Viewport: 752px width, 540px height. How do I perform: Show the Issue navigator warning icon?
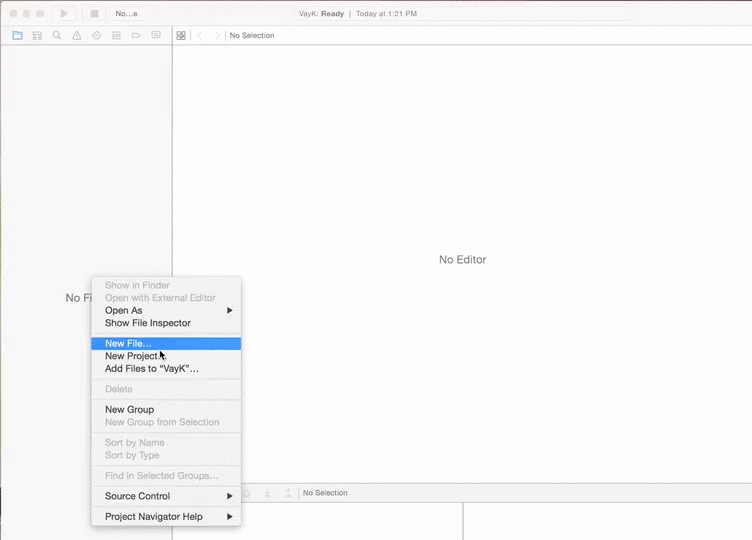click(x=77, y=35)
